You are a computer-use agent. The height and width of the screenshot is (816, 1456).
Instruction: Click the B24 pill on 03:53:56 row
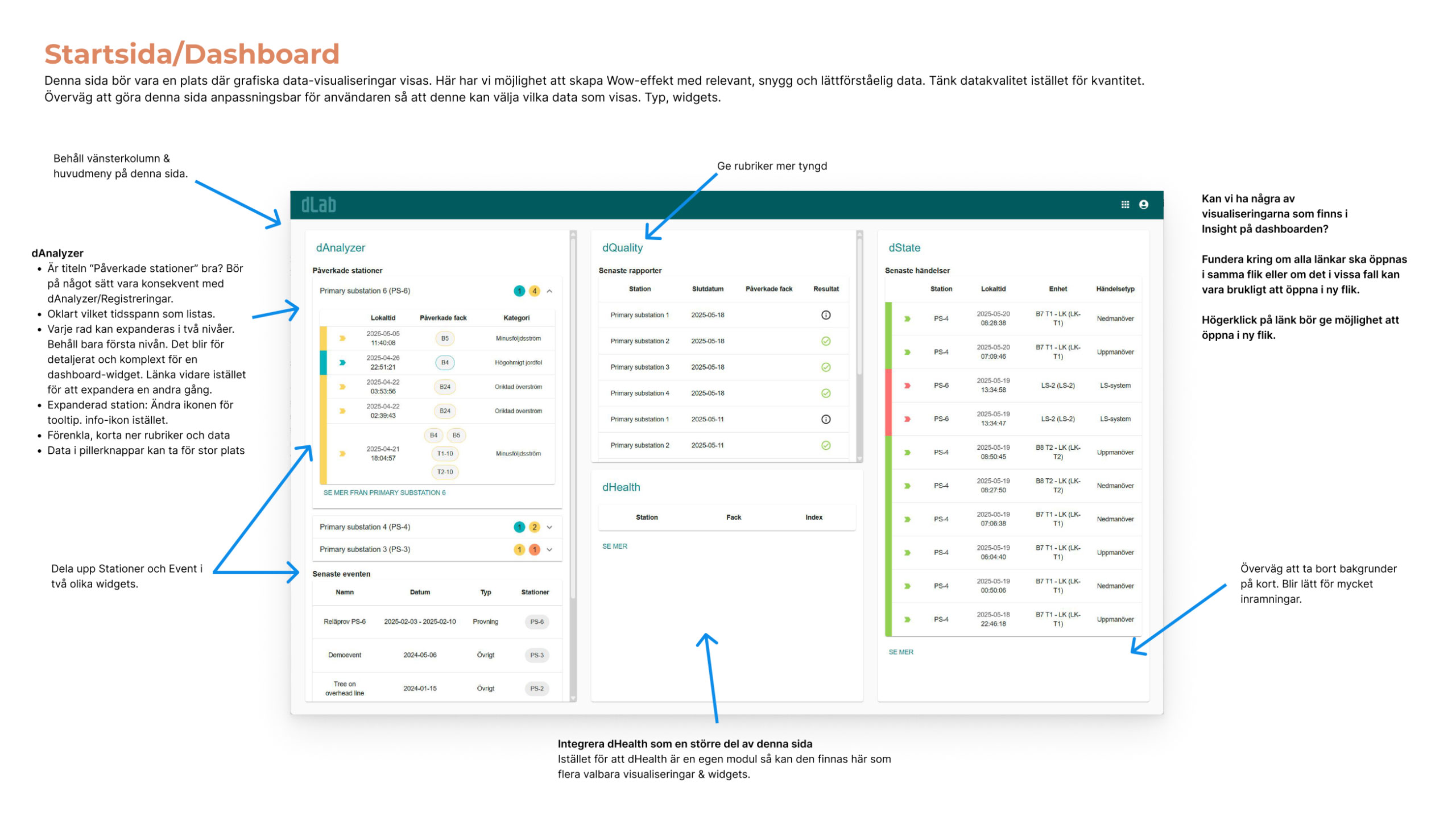[445, 387]
